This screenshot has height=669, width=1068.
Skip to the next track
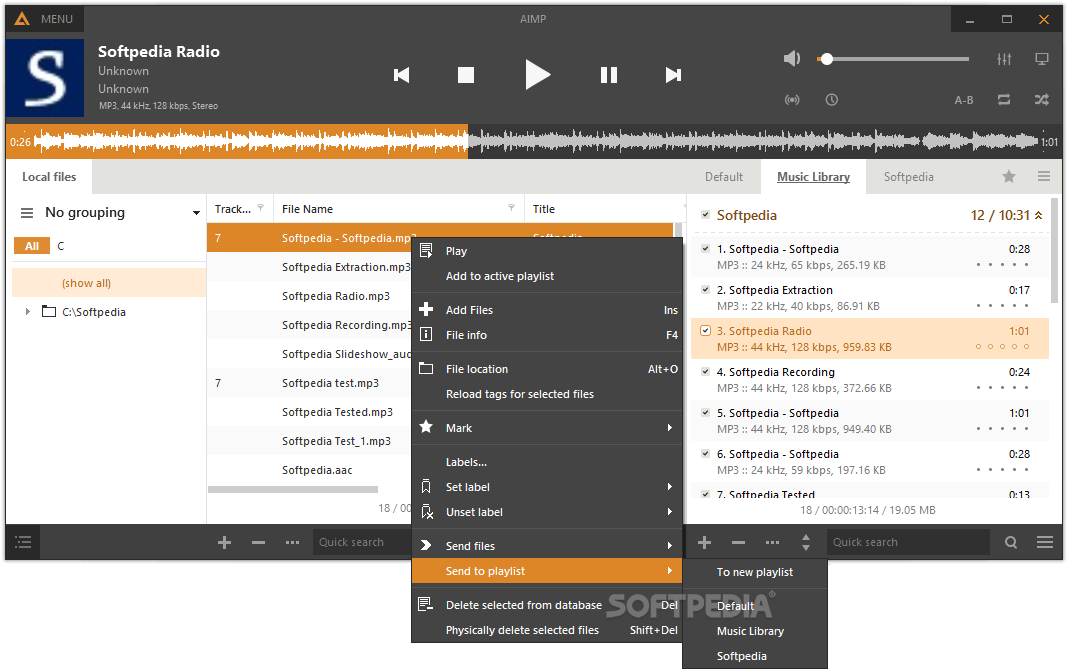pos(673,75)
